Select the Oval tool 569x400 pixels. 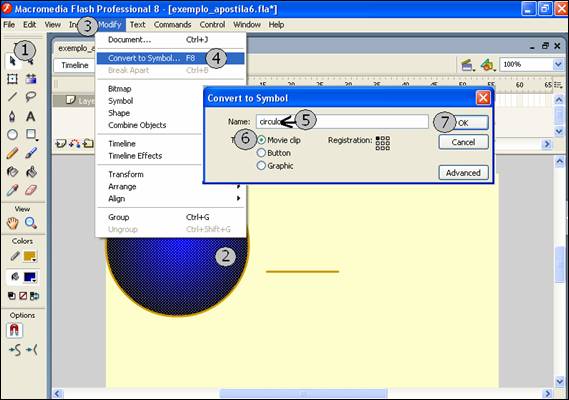12,135
